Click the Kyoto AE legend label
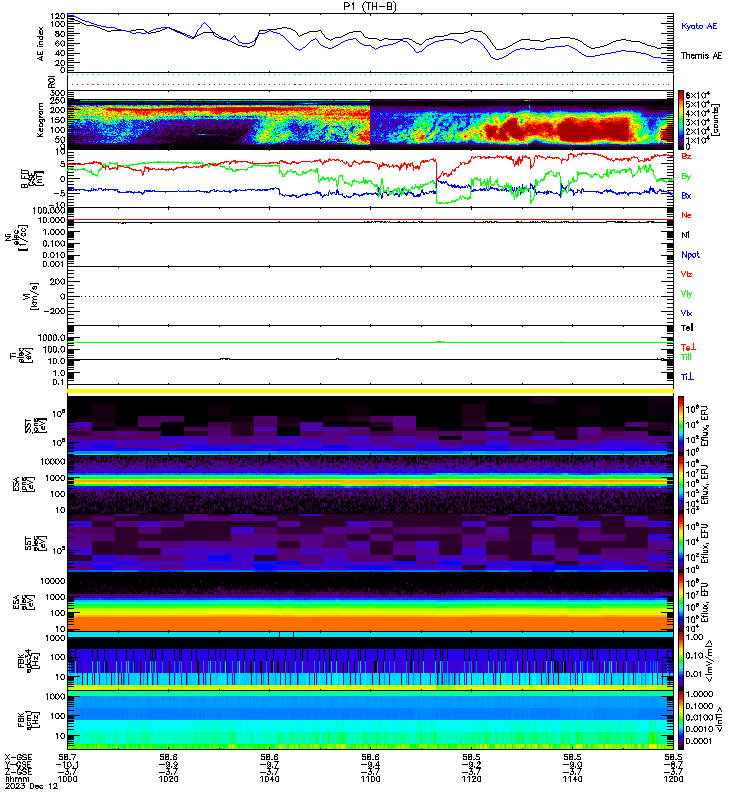 pos(698,26)
